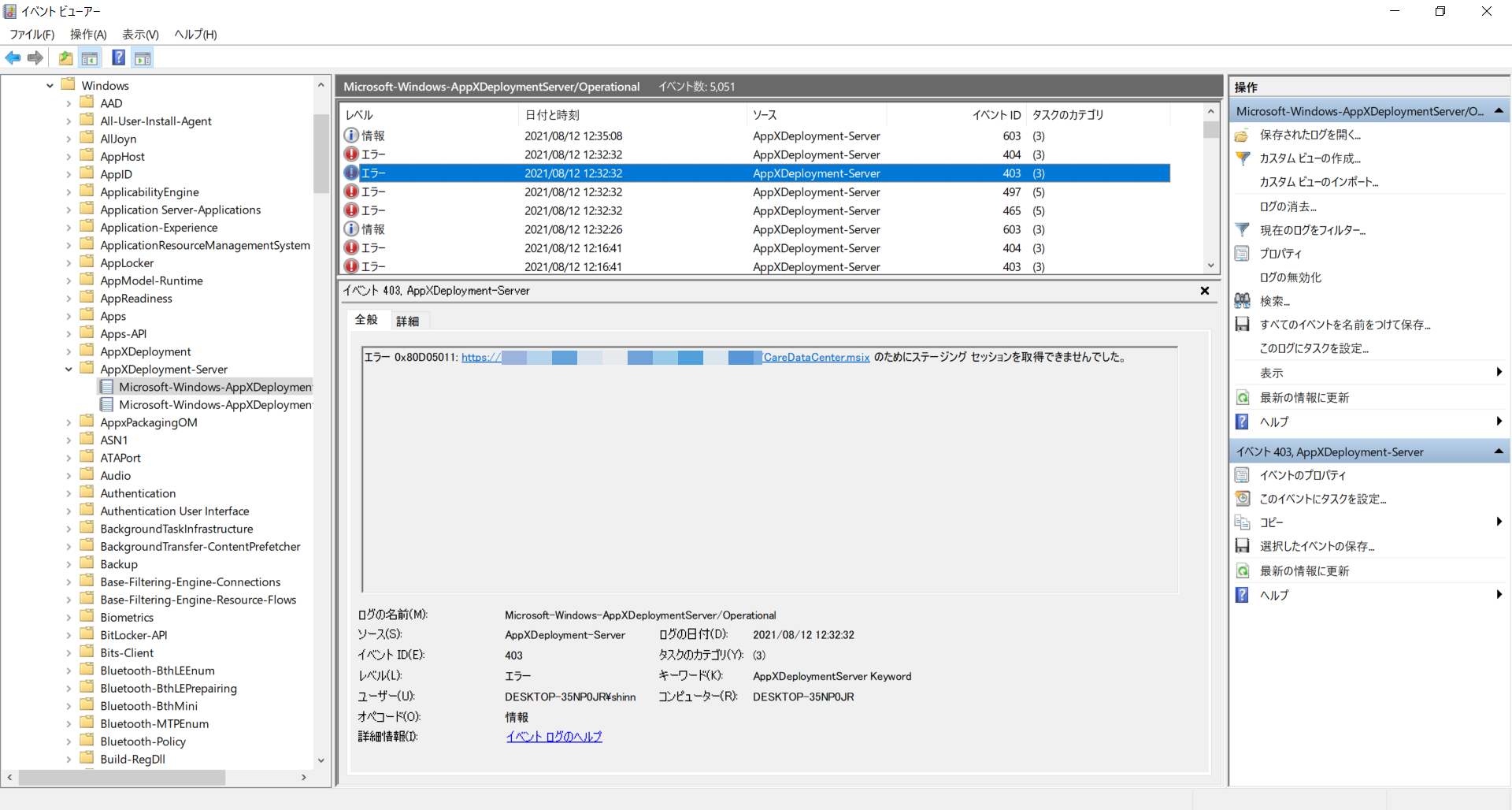Open the イベント ログのヘルプ link
The width and height of the screenshot is (1512, 810).
pyautogui.click(x=553, y=736)
